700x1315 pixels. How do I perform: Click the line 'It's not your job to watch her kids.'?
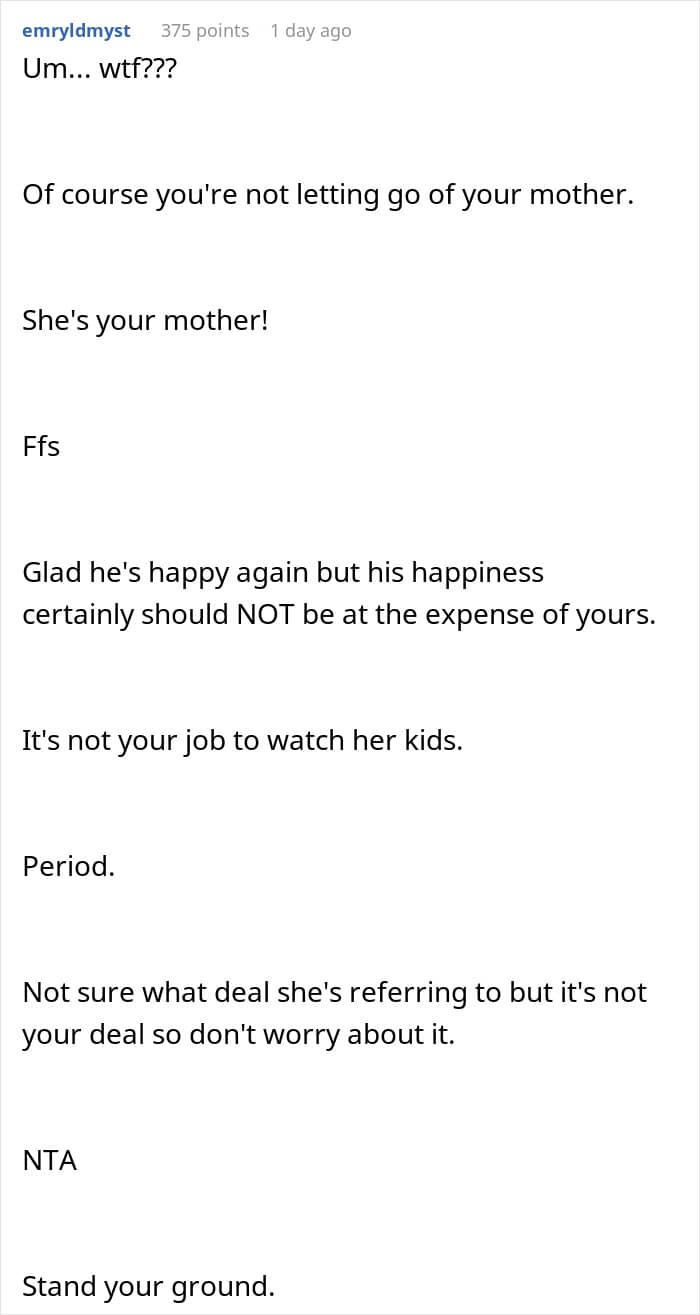(x=242, y=742)
